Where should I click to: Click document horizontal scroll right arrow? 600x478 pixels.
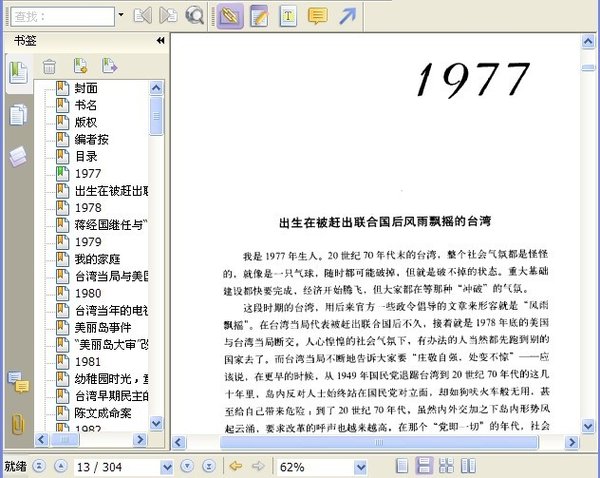[x=572, y=442]
